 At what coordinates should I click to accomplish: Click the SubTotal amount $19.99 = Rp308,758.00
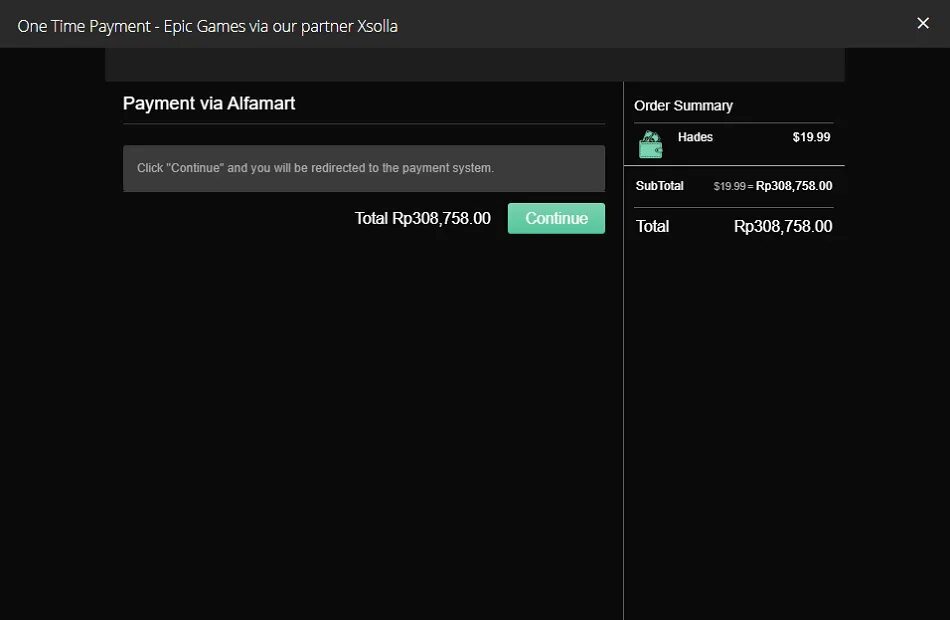(772, 186)
